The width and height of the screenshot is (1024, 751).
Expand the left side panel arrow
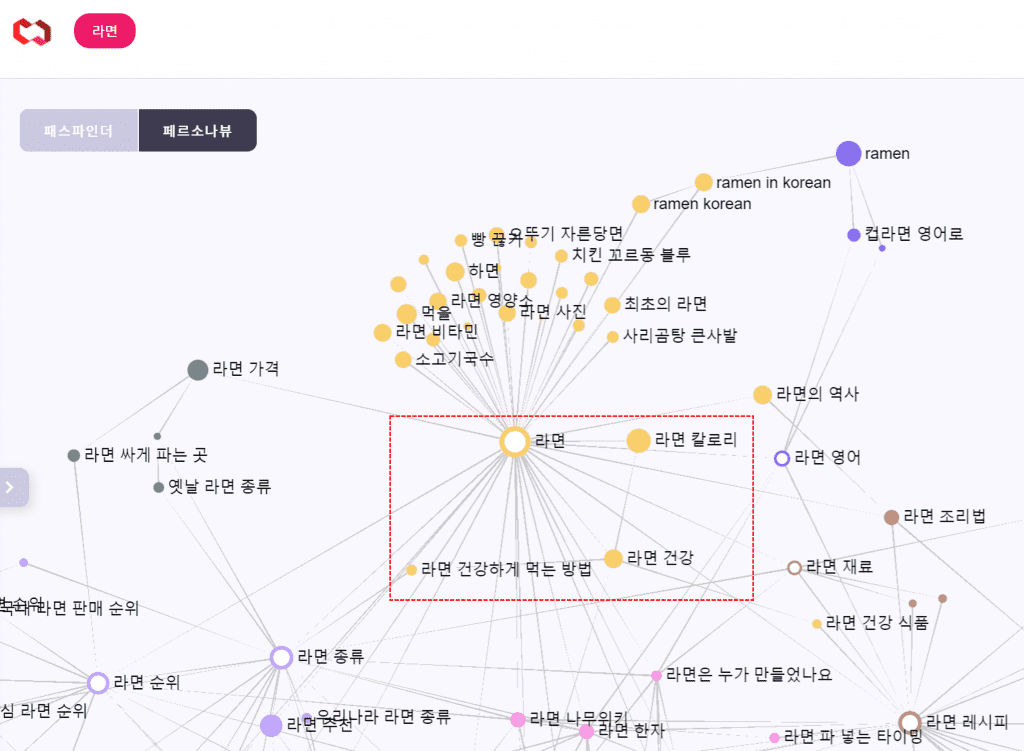pos(11,487)
